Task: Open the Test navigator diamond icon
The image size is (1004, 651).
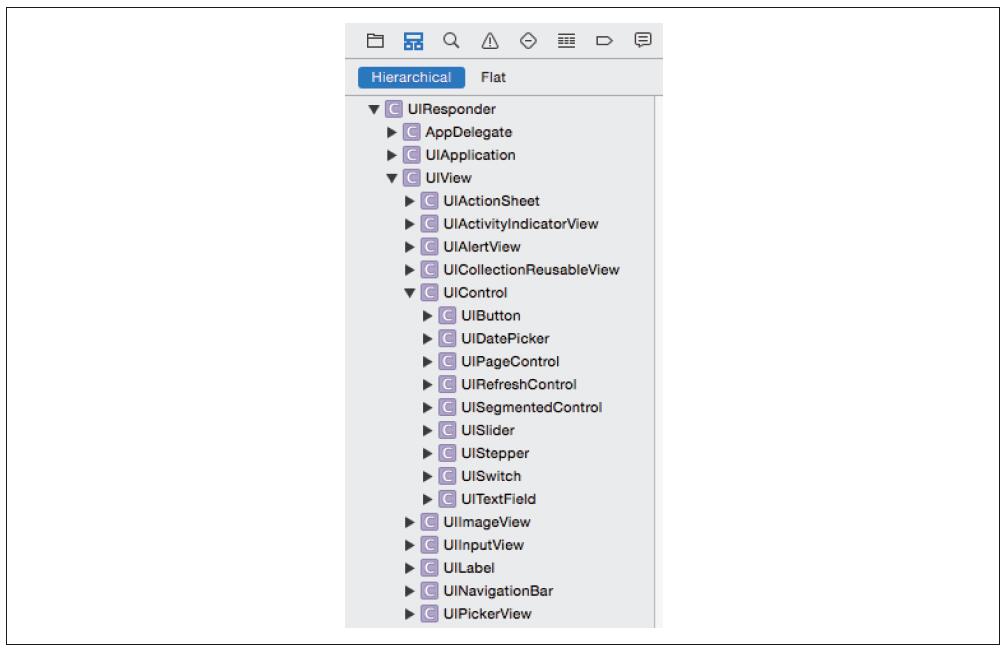Action: pos(528,41)
